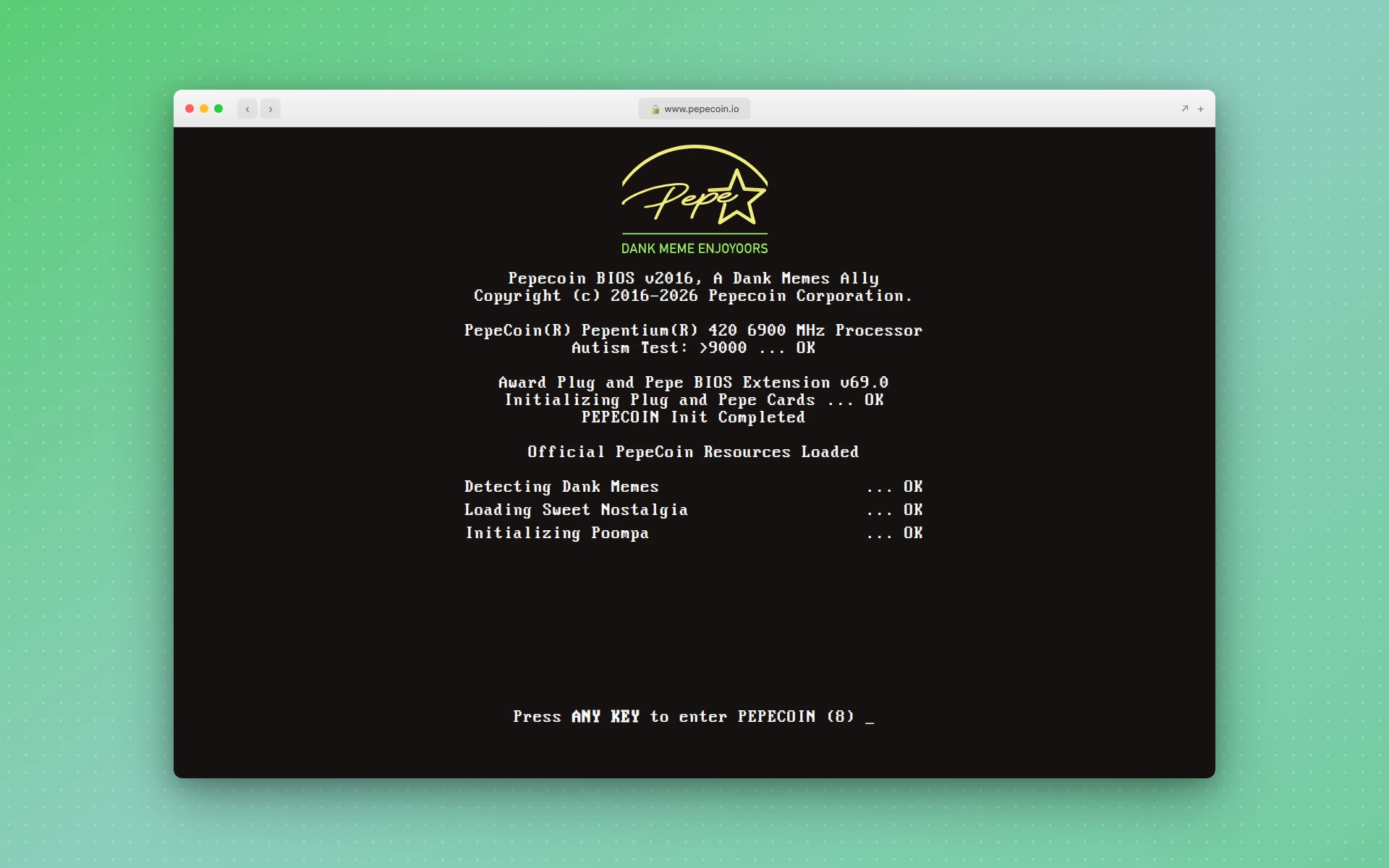
Task: Click the diagonal arrow open-external icon
Action: pyautogui.click(x=1185, y=109)
